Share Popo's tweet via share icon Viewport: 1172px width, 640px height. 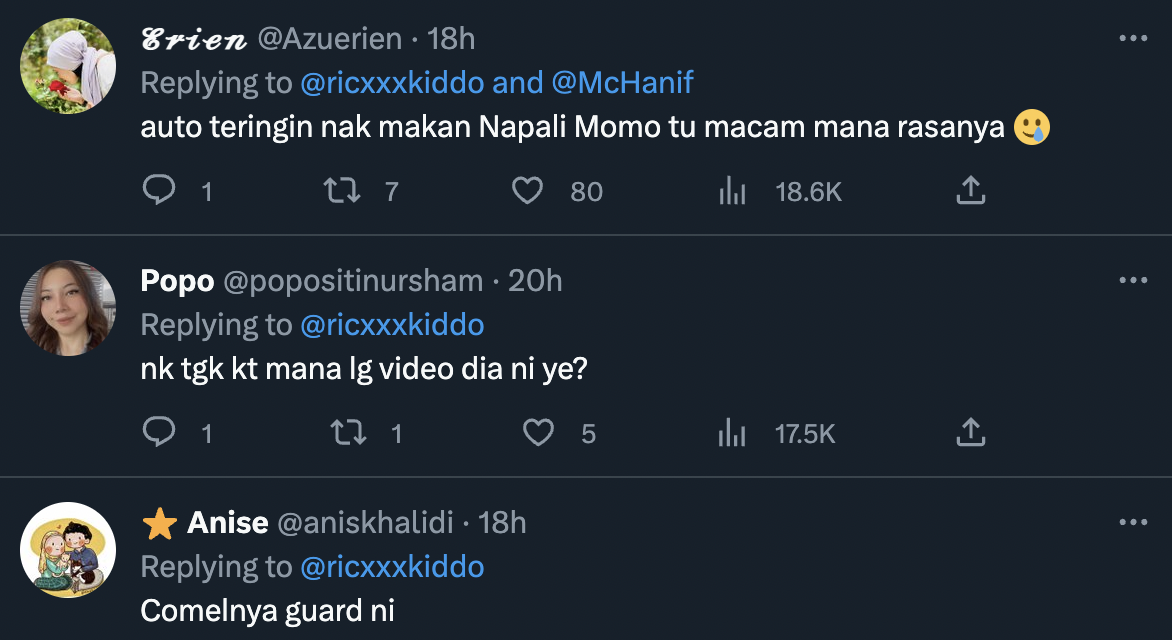click(970, 432)
